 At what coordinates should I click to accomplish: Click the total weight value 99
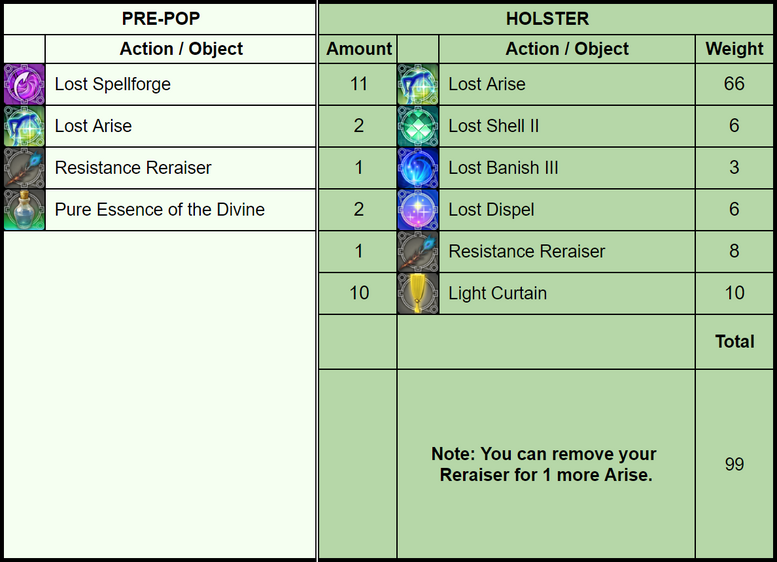click(x=734, y=464)
